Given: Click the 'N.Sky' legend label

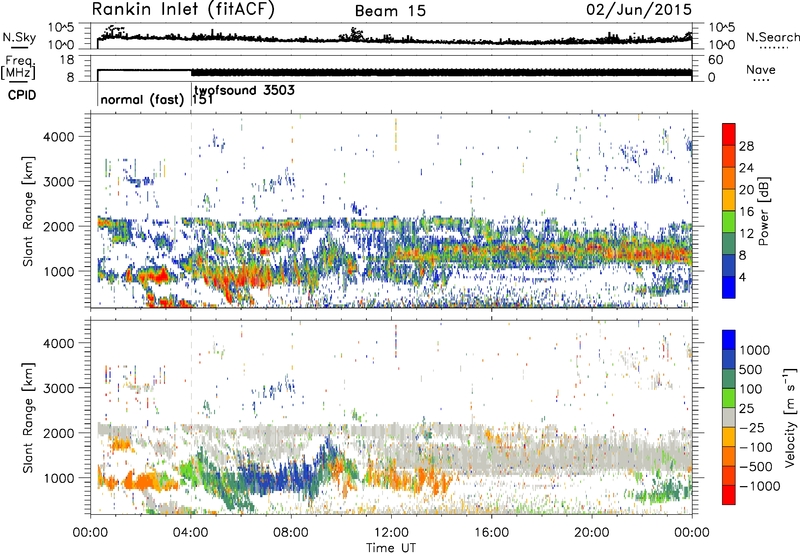Looking at the screenshot, I should [x=19, y=37].
